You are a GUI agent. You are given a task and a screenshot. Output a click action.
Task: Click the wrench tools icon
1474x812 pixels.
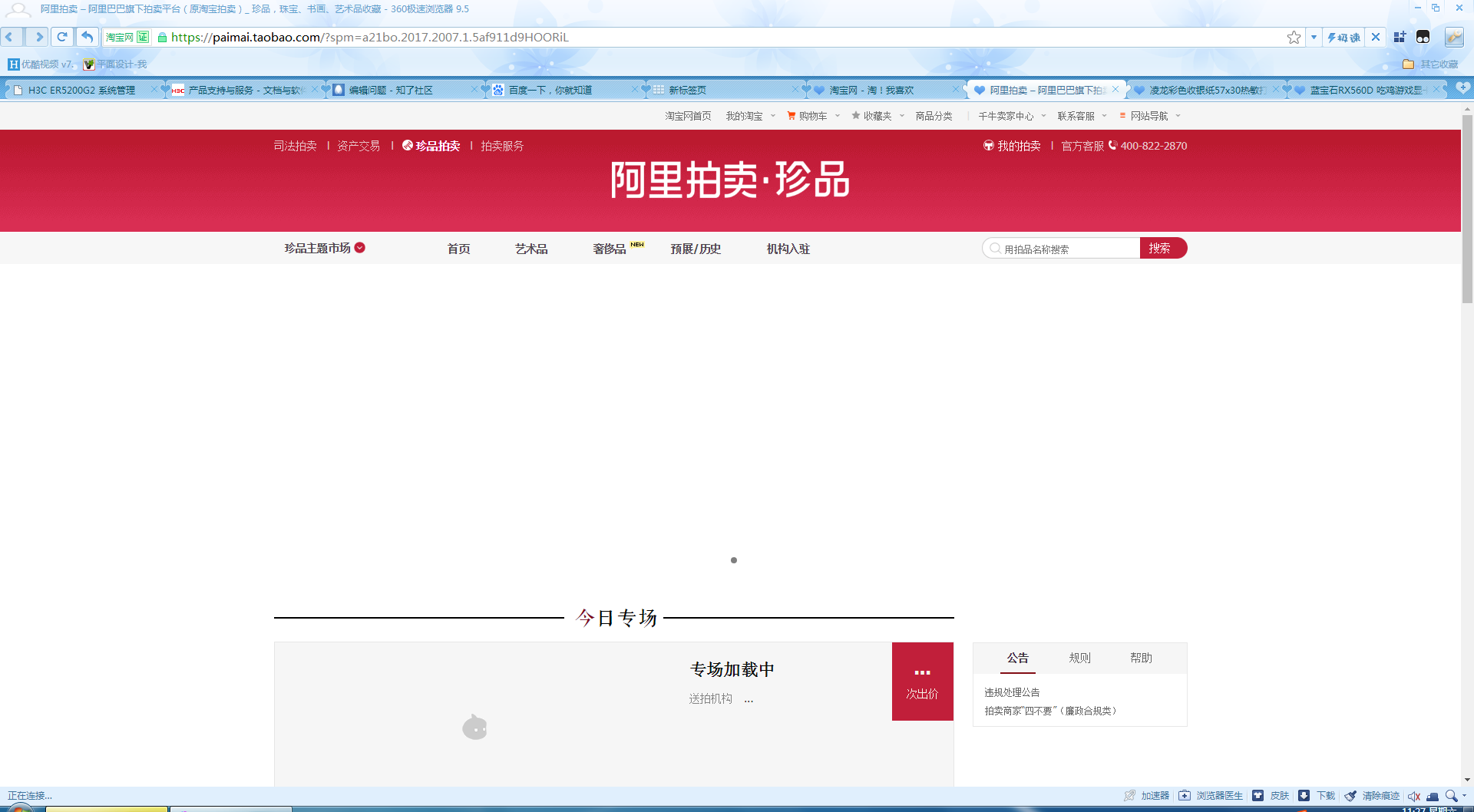(1454, 37)
